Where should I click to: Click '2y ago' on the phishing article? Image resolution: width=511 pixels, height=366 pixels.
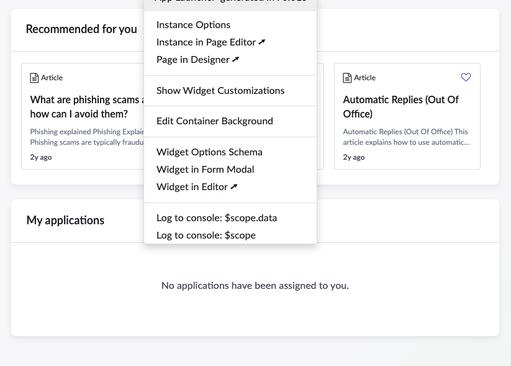tap(41, 157)
